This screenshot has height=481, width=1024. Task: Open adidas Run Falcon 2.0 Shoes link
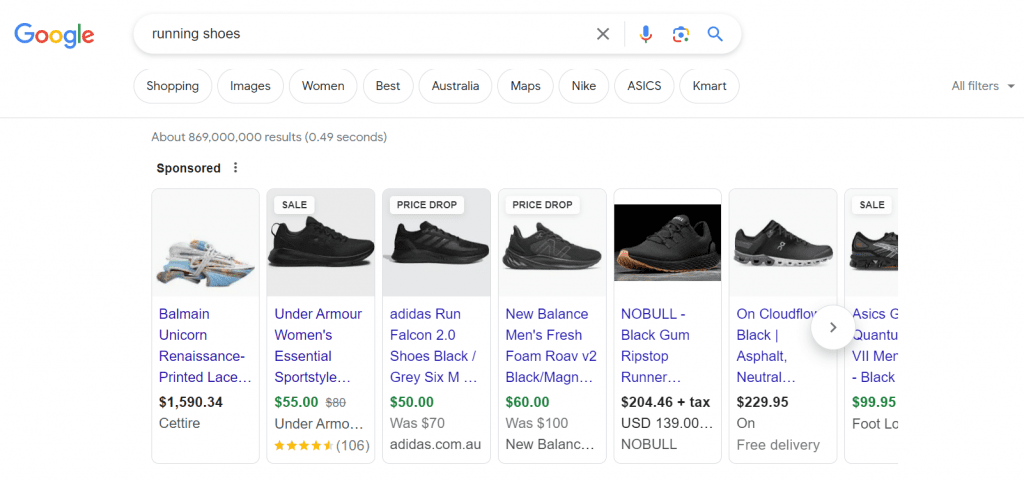click(434, 345)
